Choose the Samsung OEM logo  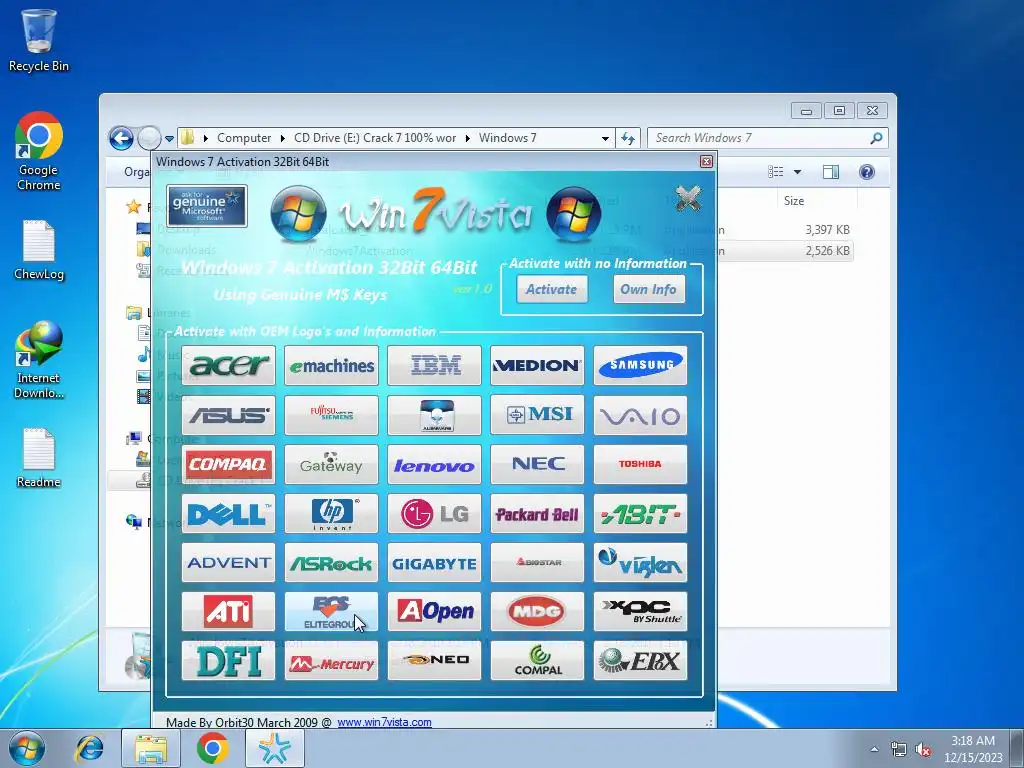tap(641, 366)
